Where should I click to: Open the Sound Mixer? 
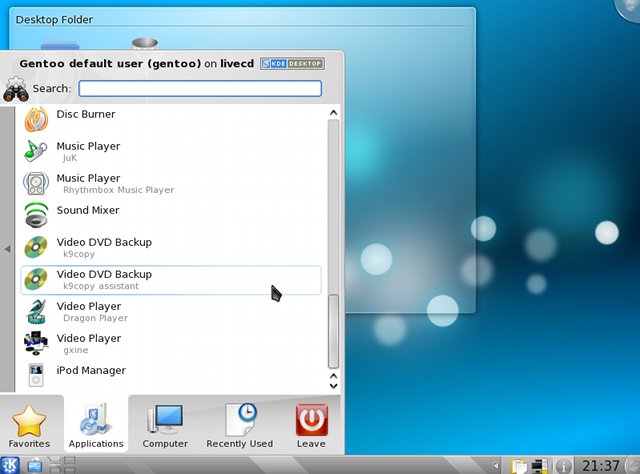[x=171, y=216]
